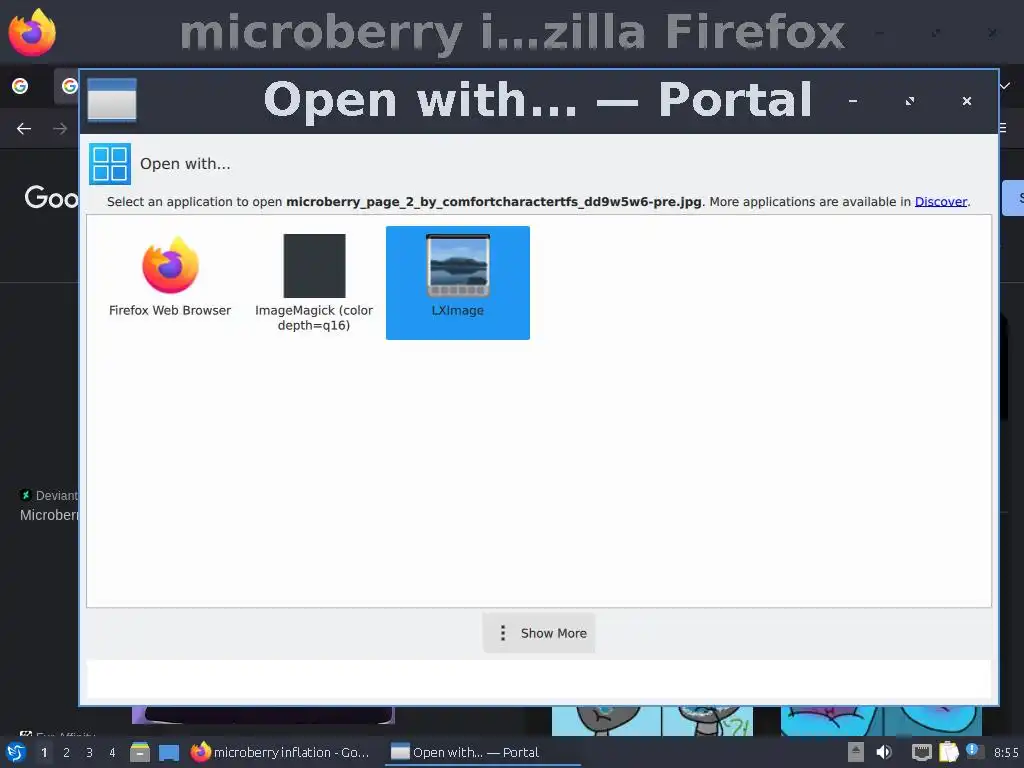Viewport: 1024px width, 768px height.
Task: Select the first Google tab in Firefox
Action: [20, 86]
